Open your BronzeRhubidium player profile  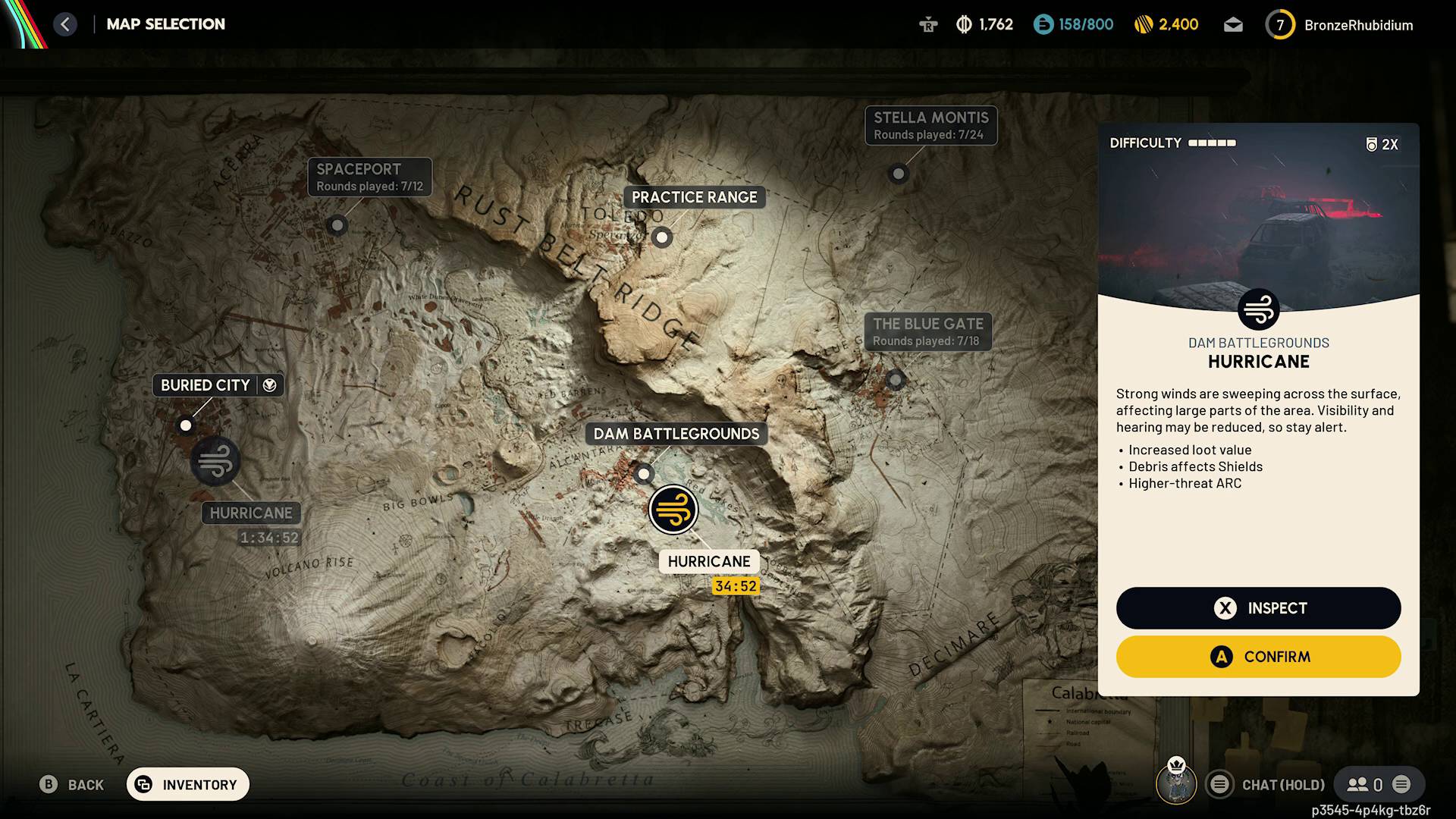coord(1339,24)
